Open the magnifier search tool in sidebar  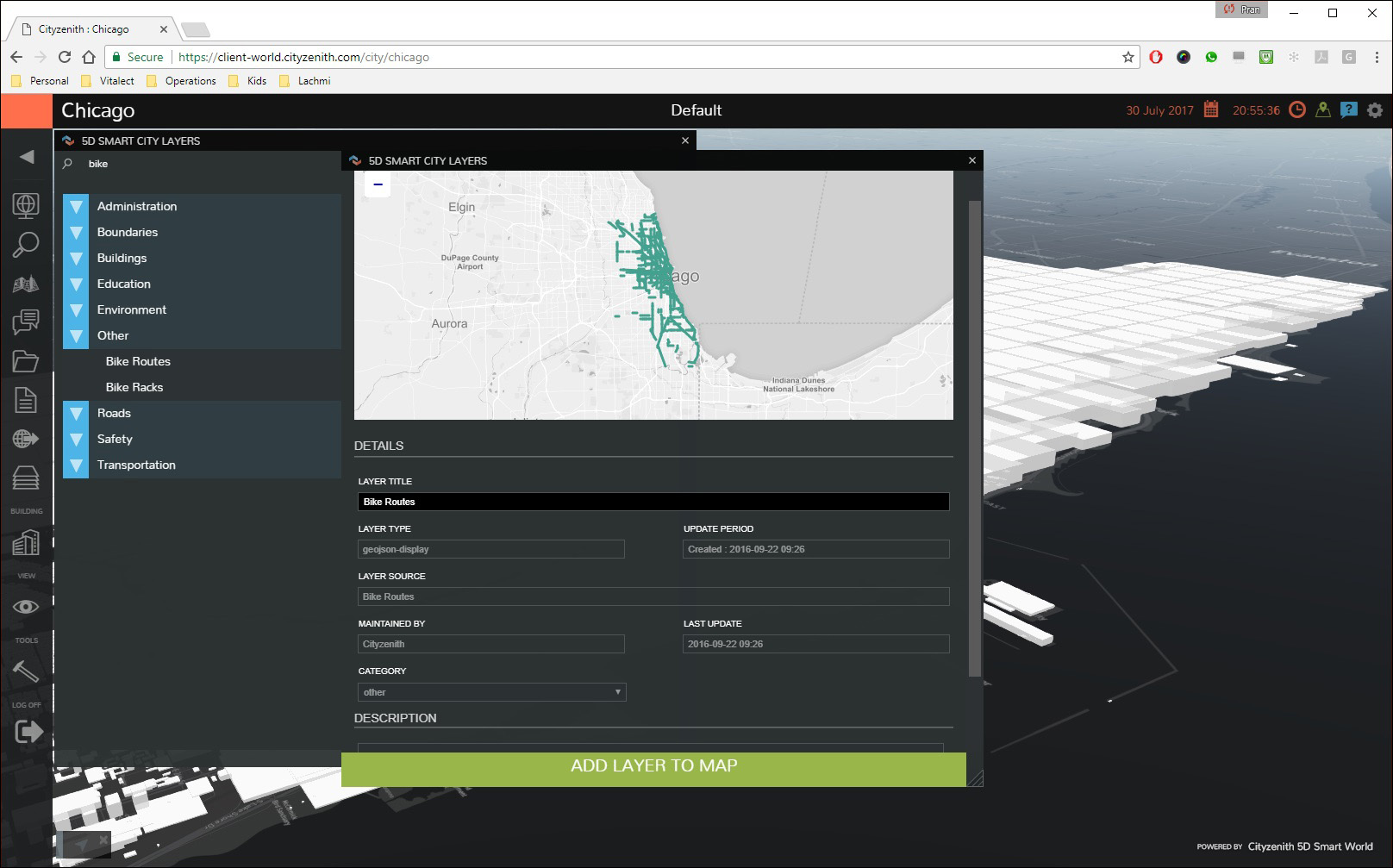tap(26, 245)
